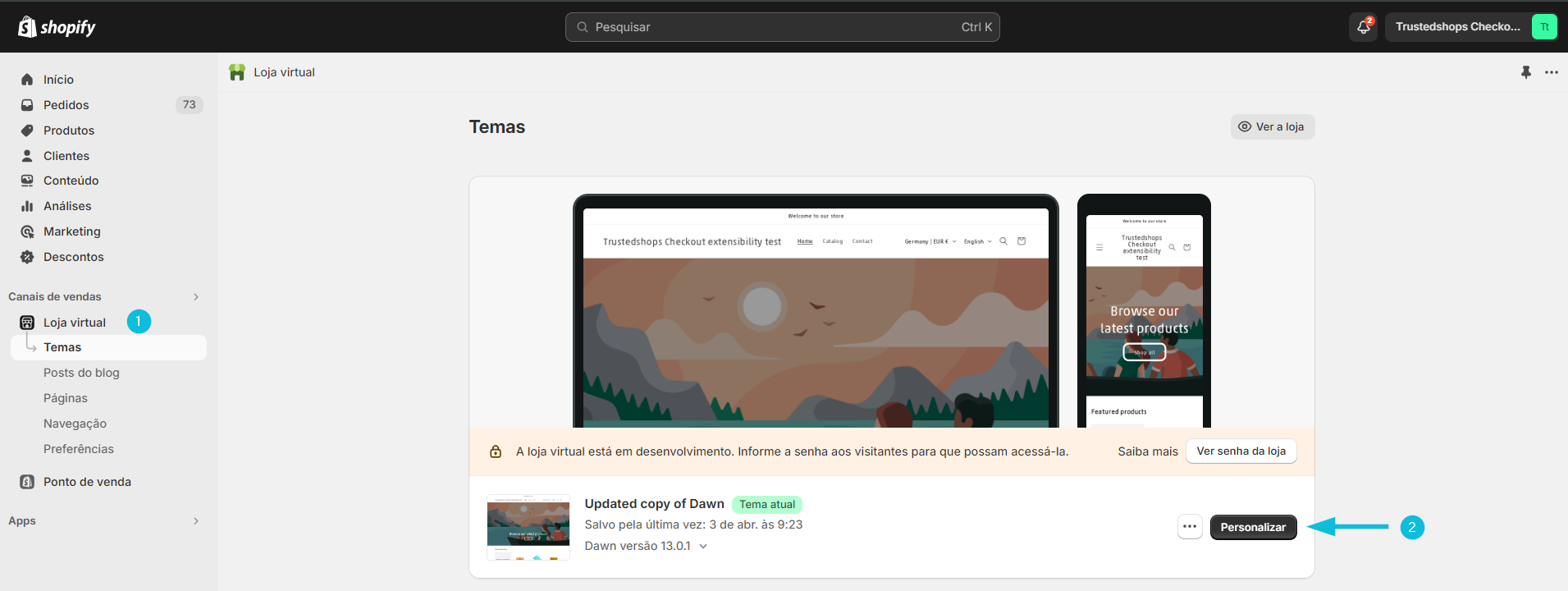The height and width of the screenshot is (591, 1568).
Task: Pin the Loja virtual app
Action: click(x=1526, y=72)
